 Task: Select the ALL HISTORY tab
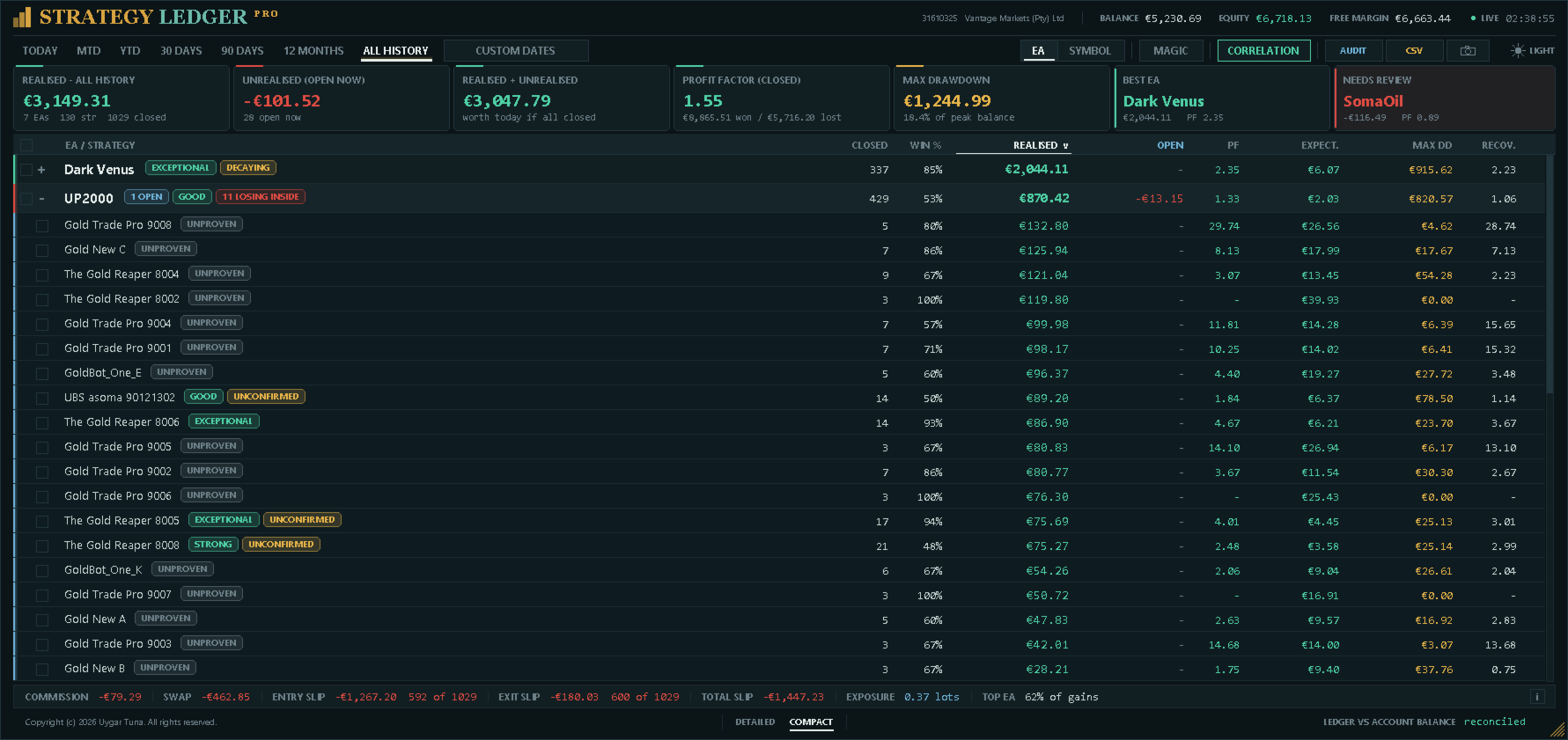click(x=395, y=51)
